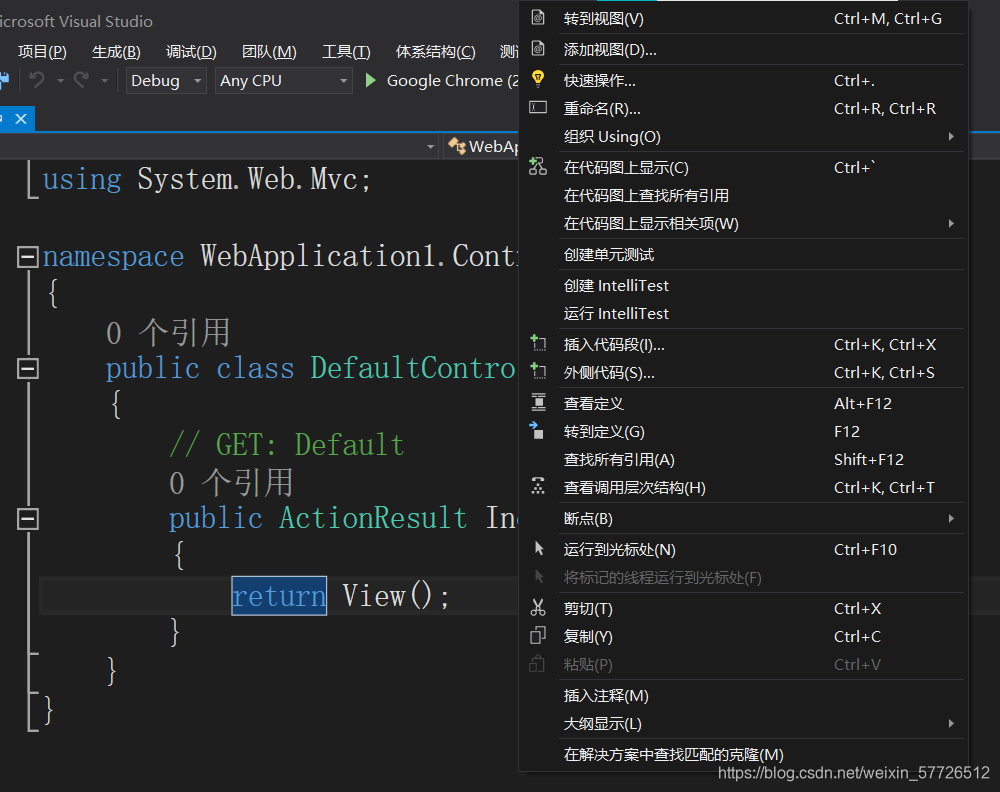The width and height of the screenshot is (1000, 792).
Task: Click the Save toolbar icon
Action: point(4,80)
